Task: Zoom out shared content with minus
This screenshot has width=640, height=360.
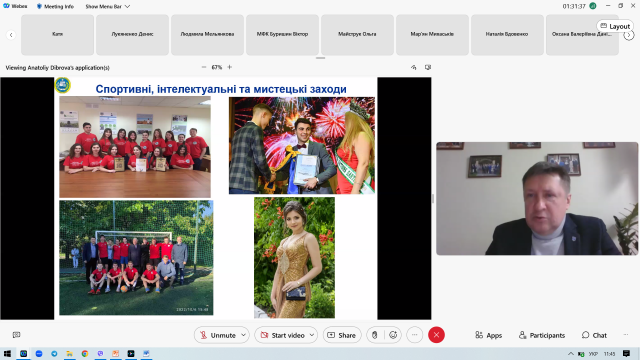Action: [204, 67]
